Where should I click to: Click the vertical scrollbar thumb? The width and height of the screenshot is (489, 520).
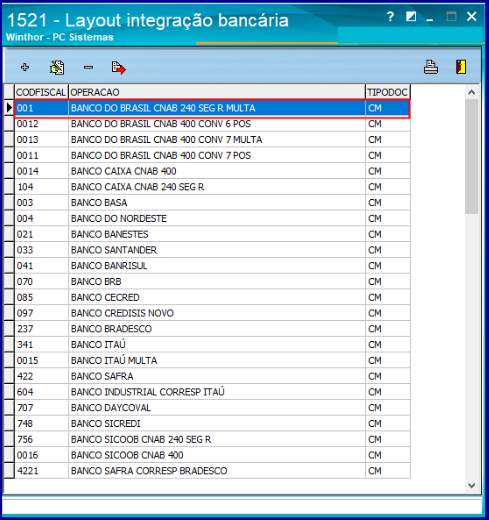(471, 157)
